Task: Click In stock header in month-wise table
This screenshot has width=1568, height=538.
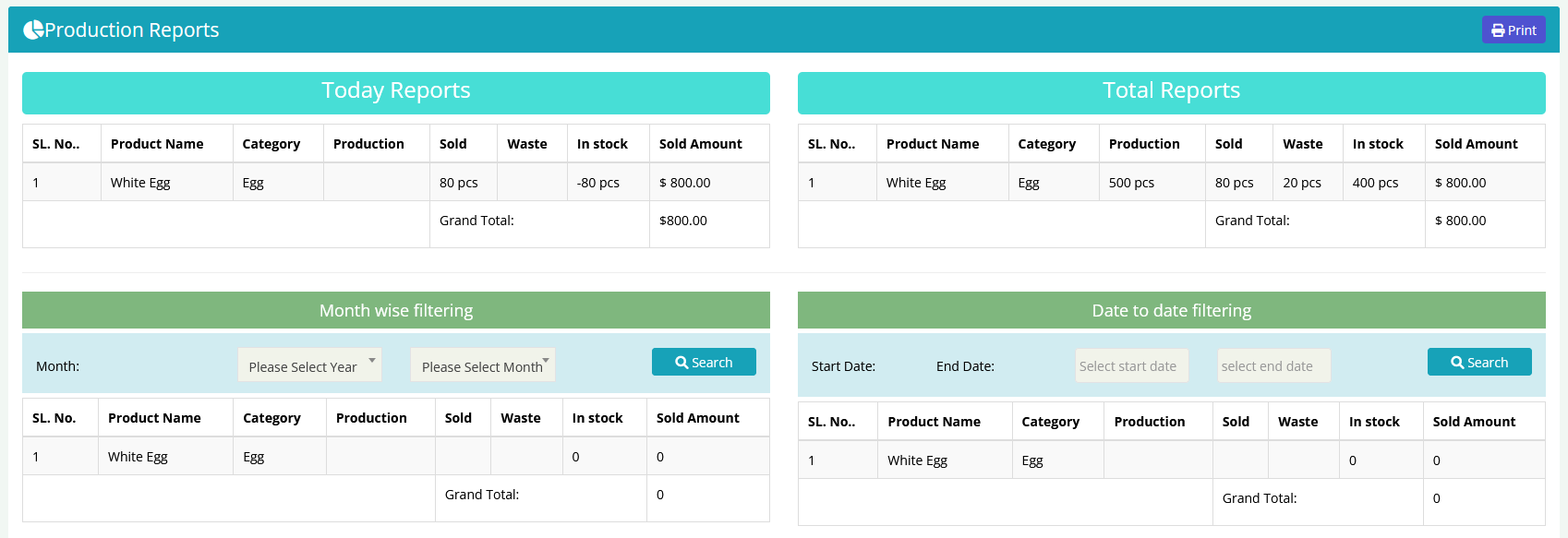Action: [x=597, y=418]
